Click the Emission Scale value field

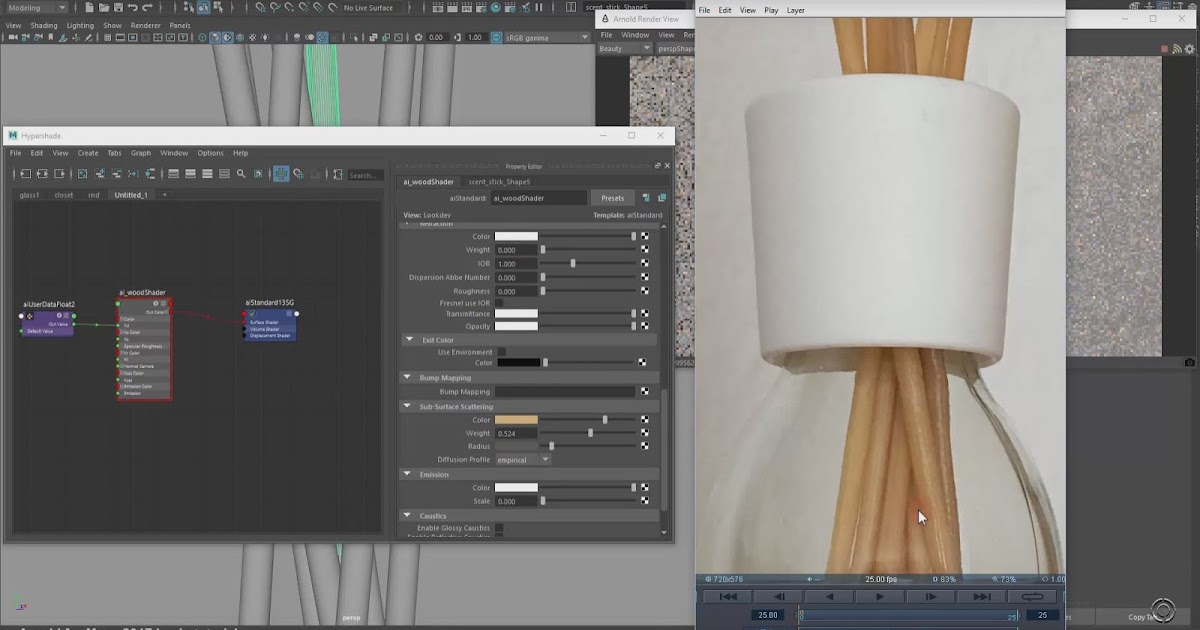pyautogui.click(x=516, y=501)
